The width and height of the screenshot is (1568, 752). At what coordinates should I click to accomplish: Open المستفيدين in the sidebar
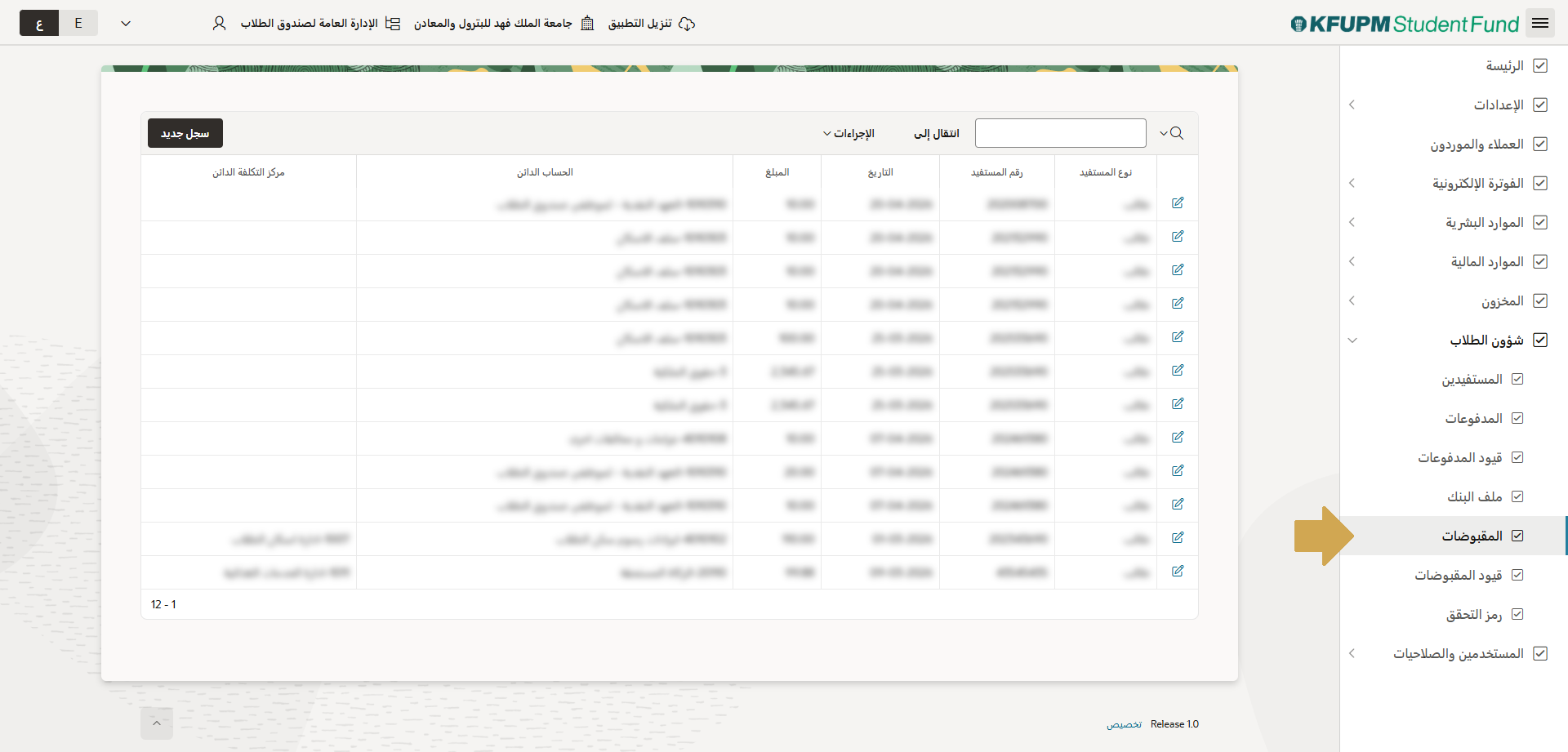[1472, 379]
